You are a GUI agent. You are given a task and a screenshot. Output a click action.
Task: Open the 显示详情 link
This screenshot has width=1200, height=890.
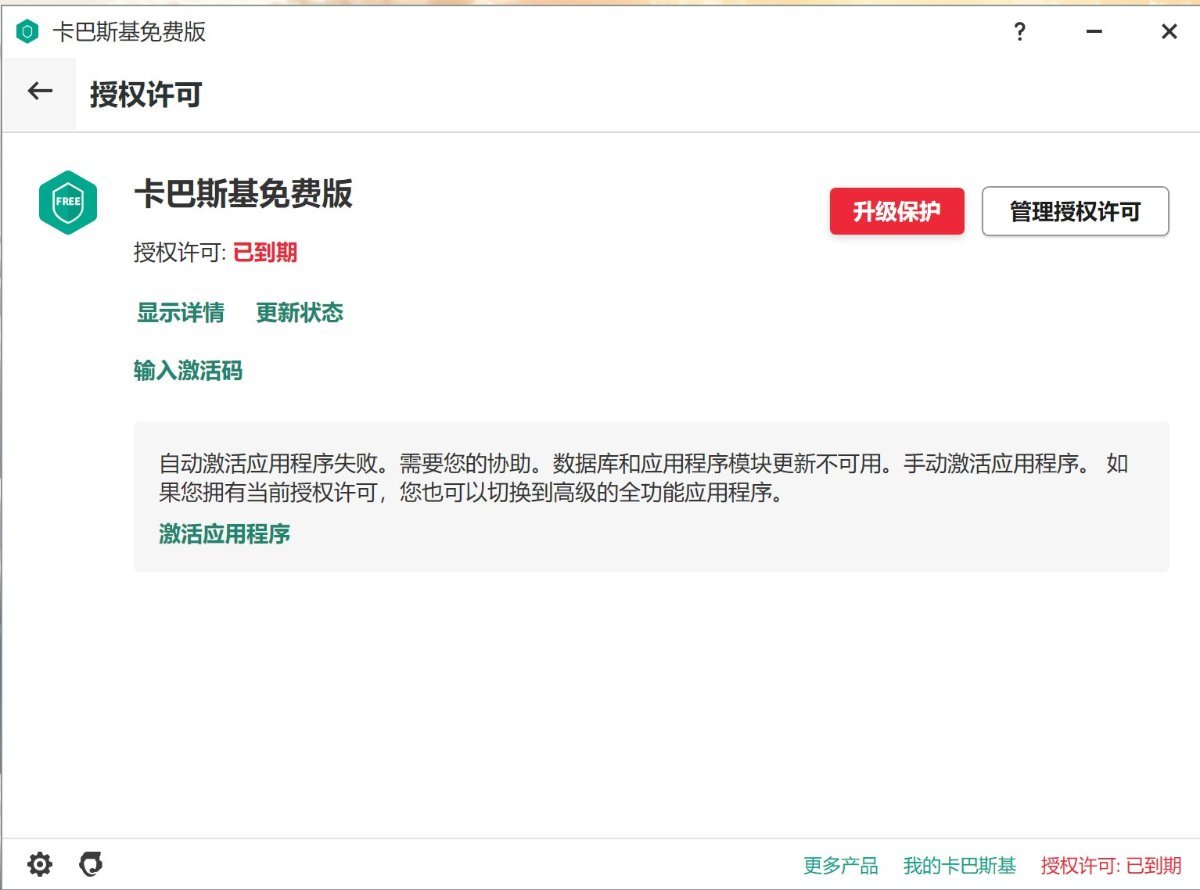[180, 313]
